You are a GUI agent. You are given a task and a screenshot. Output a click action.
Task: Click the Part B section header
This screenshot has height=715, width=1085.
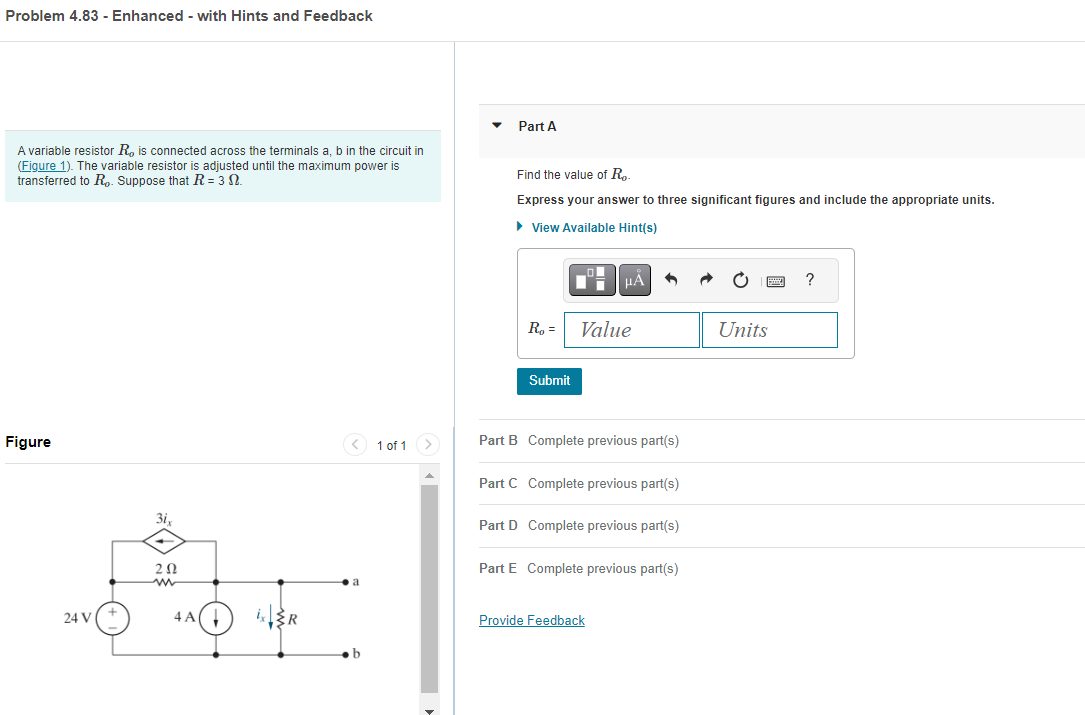point(497,440)
